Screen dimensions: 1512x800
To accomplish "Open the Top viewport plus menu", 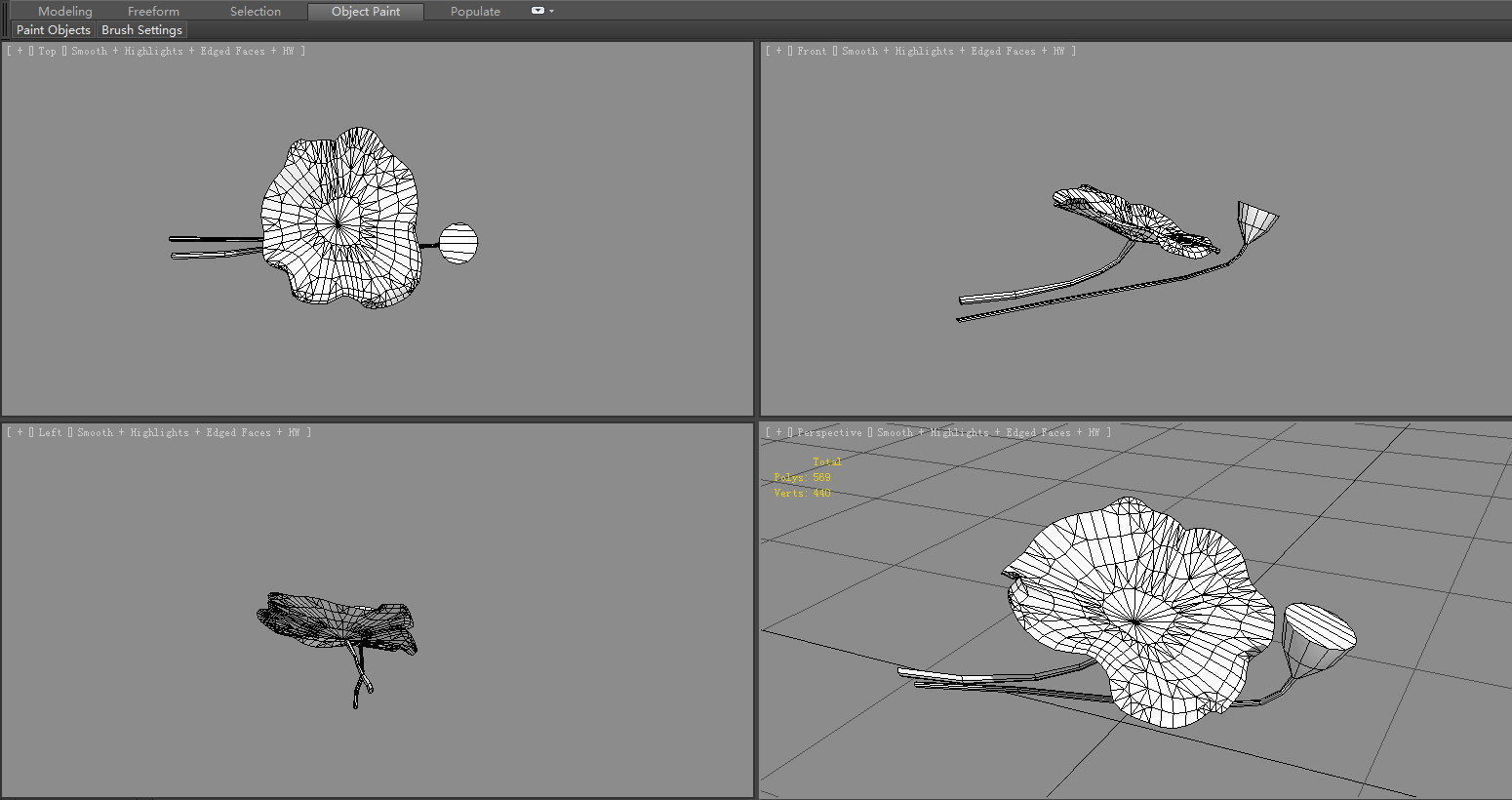I will [x=20, y=51].
